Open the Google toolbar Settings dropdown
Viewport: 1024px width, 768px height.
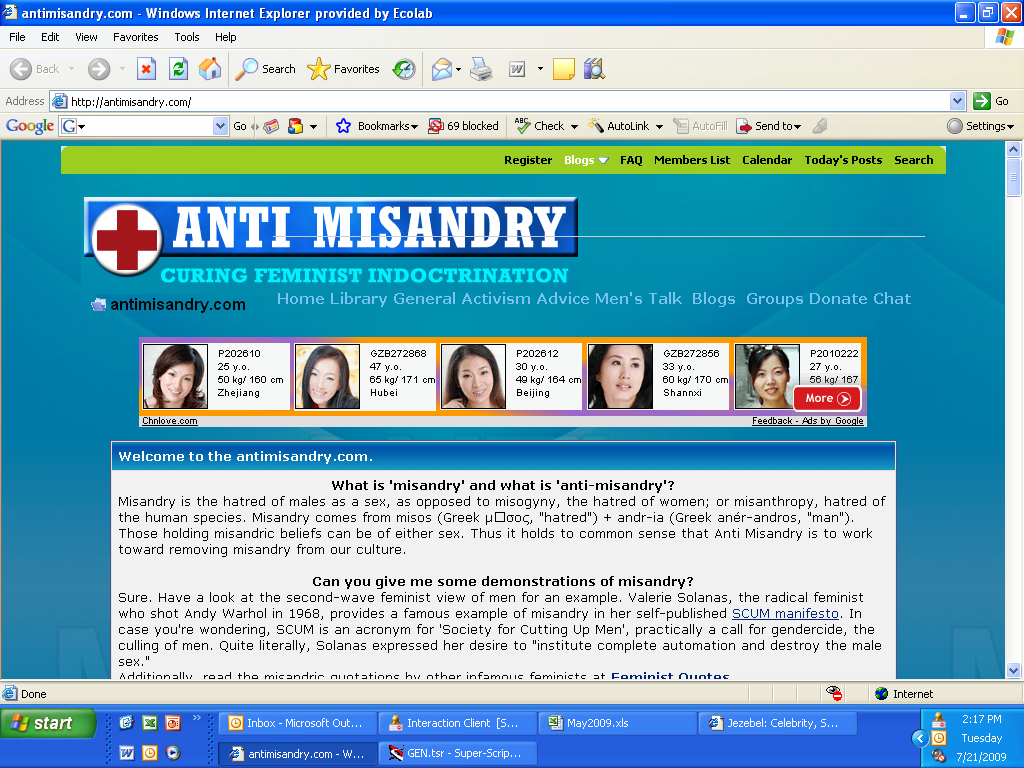coord(981,126)
